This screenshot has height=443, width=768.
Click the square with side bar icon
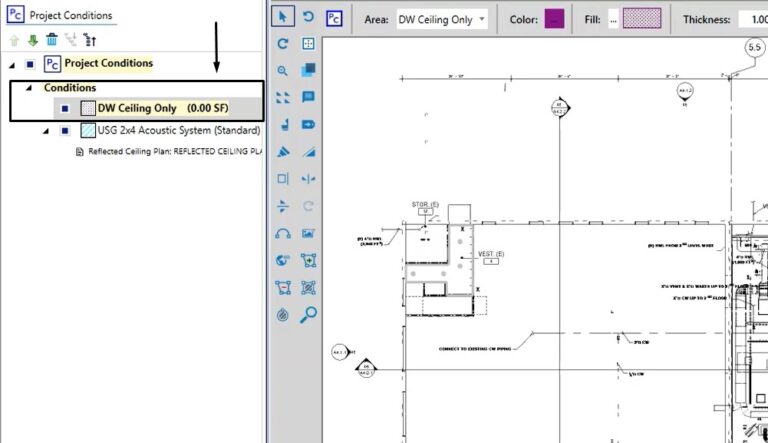click(283, 178)
